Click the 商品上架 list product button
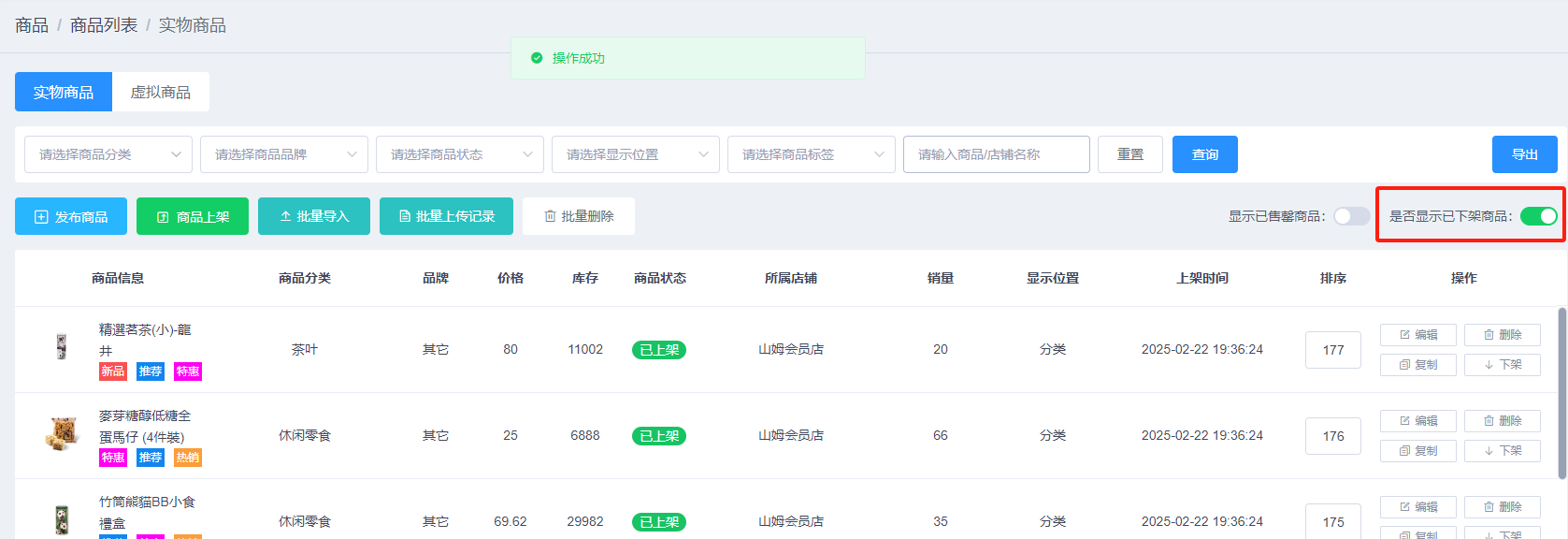The image size is (1568, 539). 193,216
